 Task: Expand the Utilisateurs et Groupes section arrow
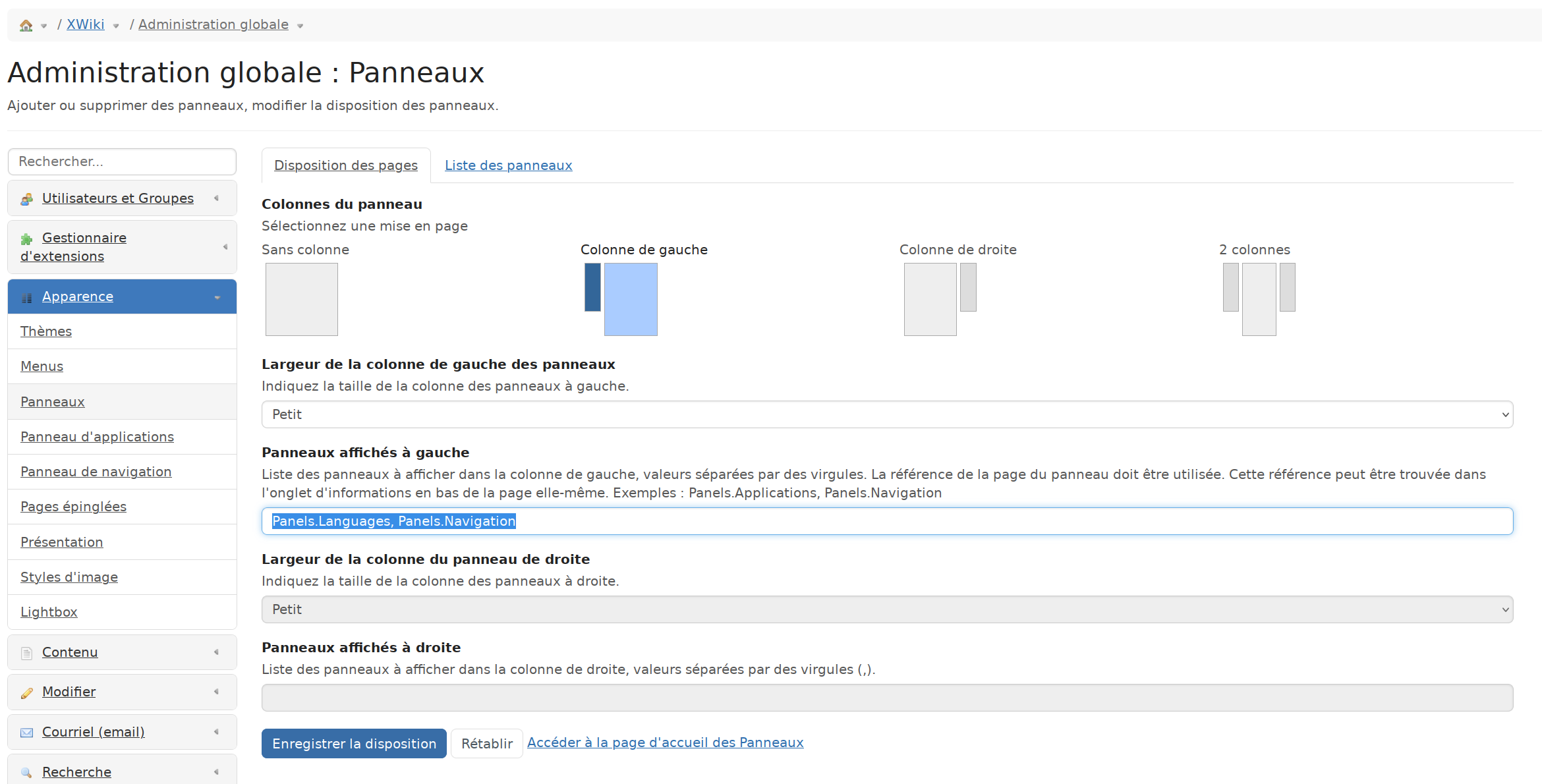coord(216,198)
